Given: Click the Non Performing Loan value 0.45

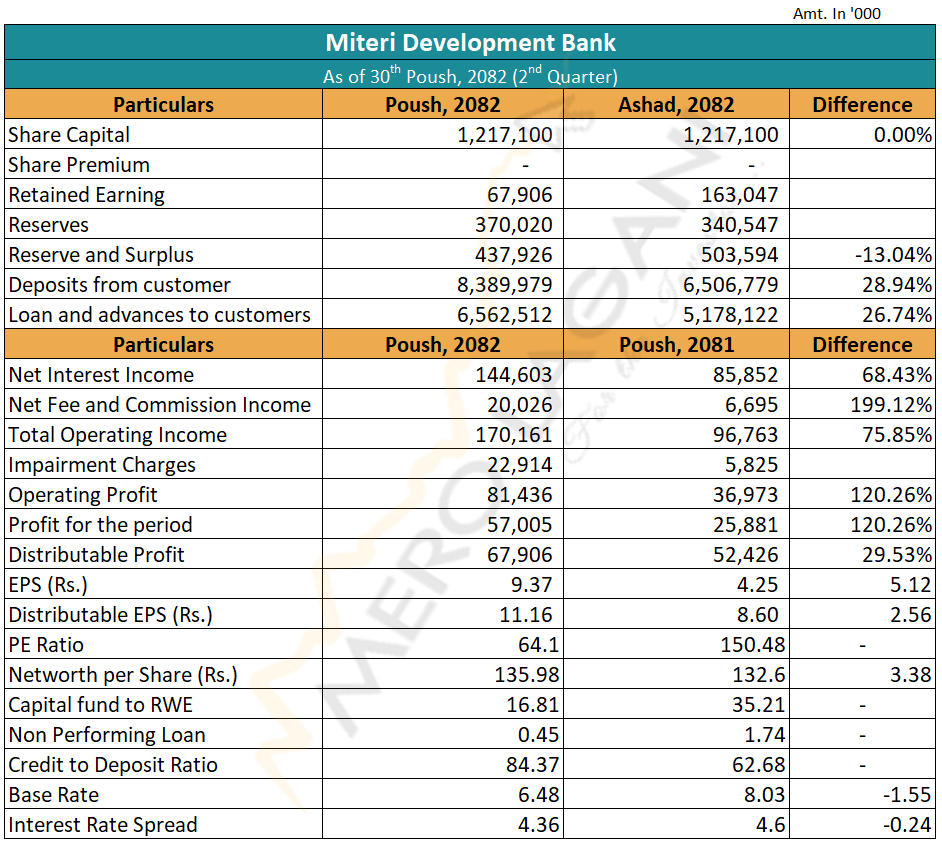Looking at the screenshot, I should [531, 735].
